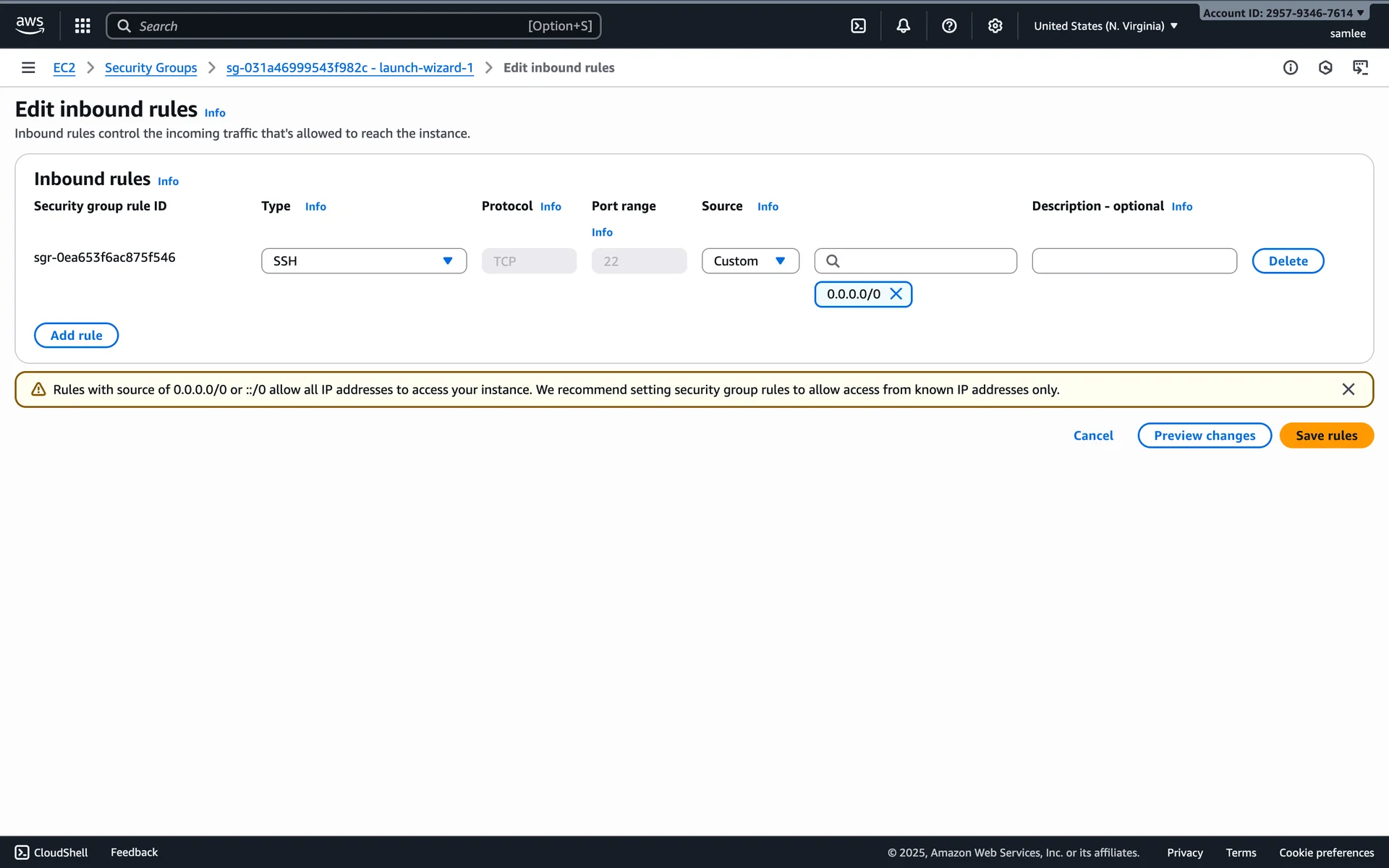Open the N. Virginia region selector

point(1105,26)
